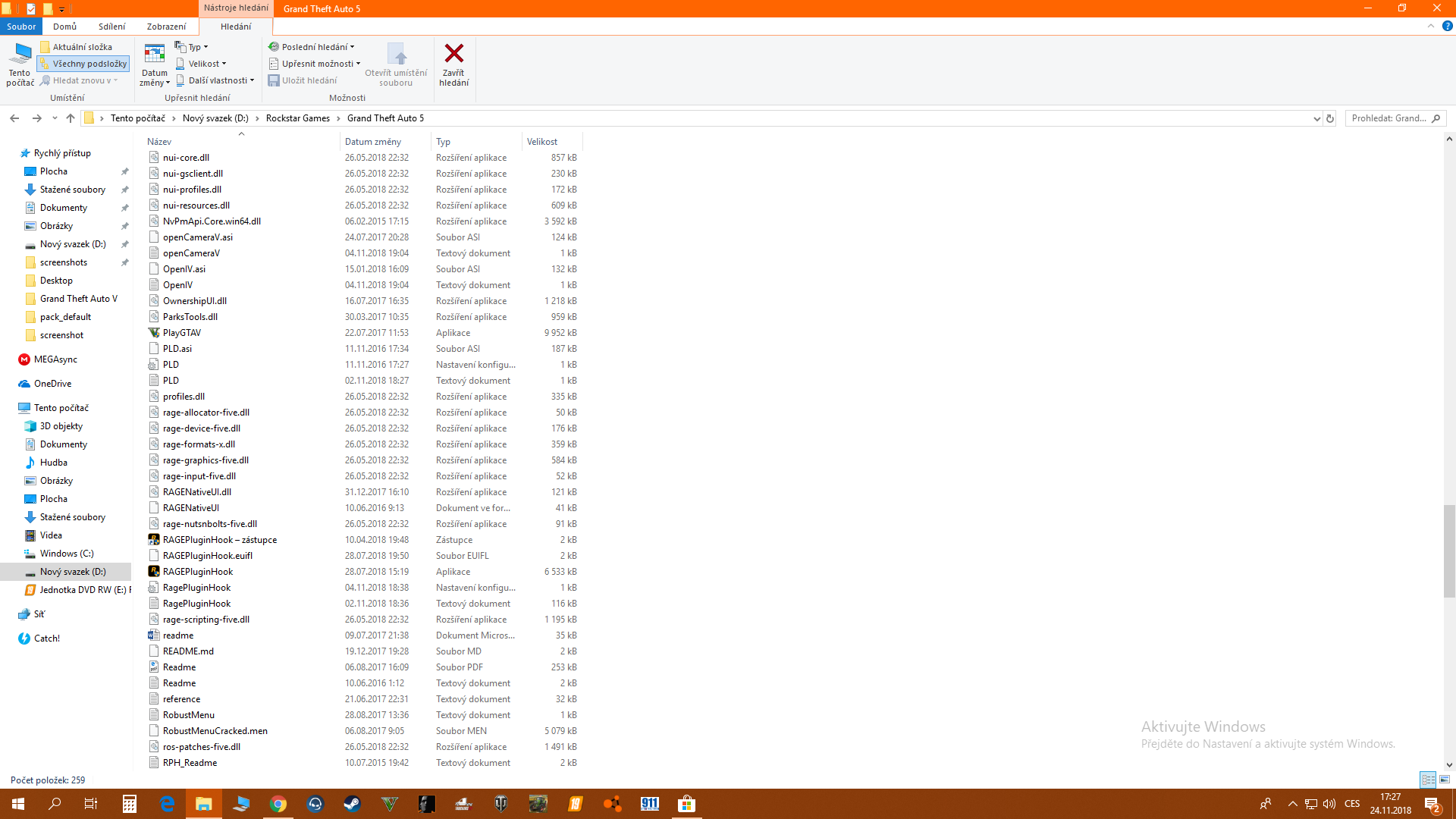Click Tento počítač search location icon

[x=20, y=54]
